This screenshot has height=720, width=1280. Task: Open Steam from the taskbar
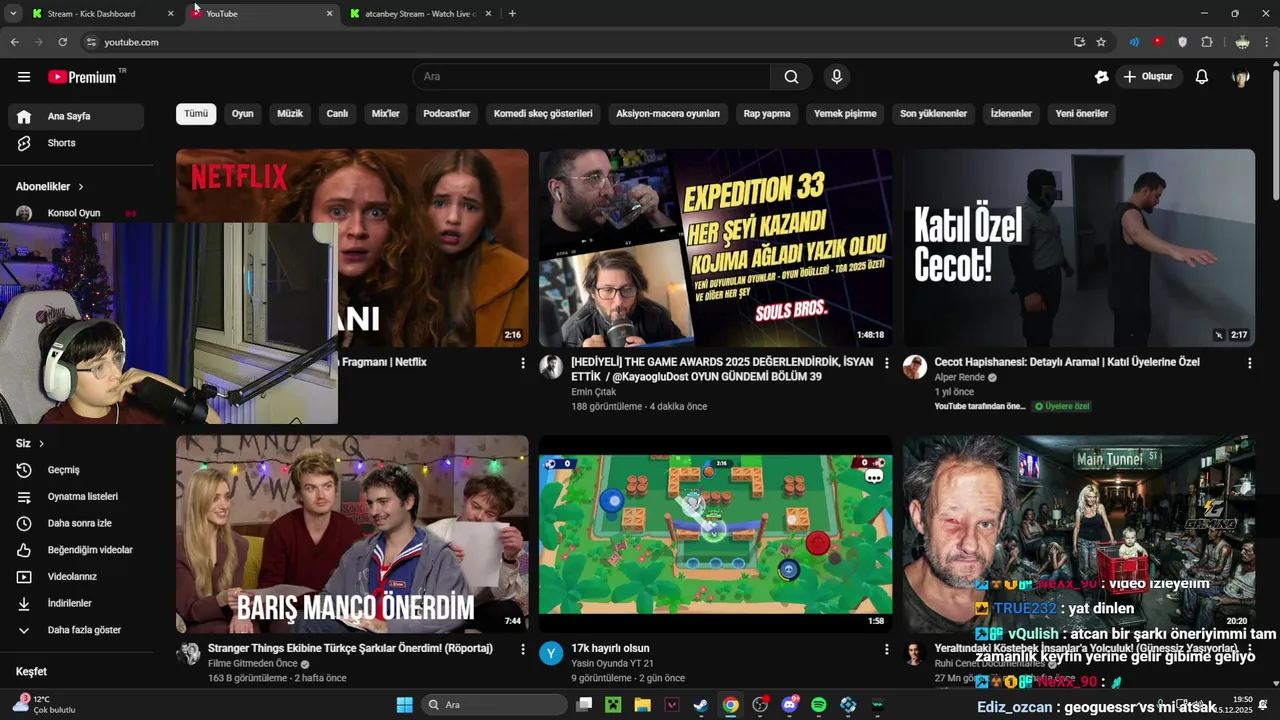tap(701, 705)
